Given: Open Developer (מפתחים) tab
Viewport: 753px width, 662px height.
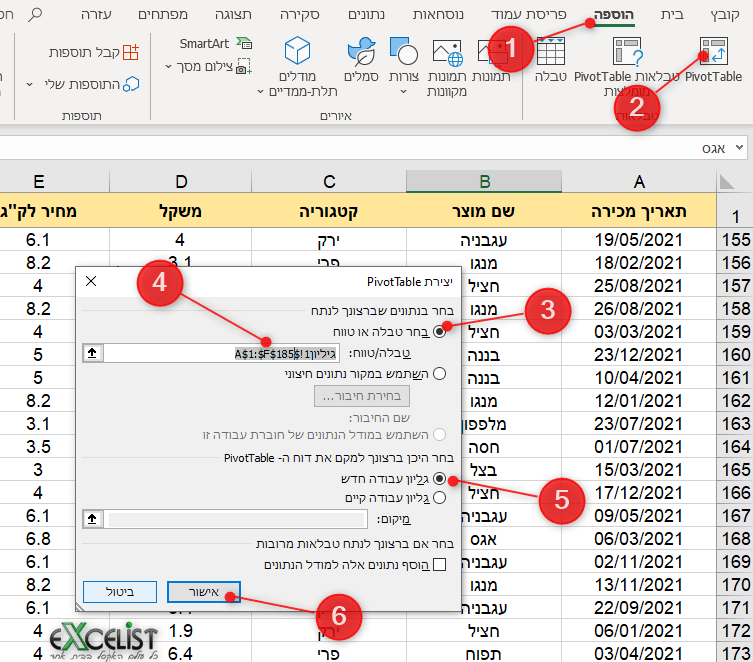Looking at the screenshot, I should (x=163, y=15).
